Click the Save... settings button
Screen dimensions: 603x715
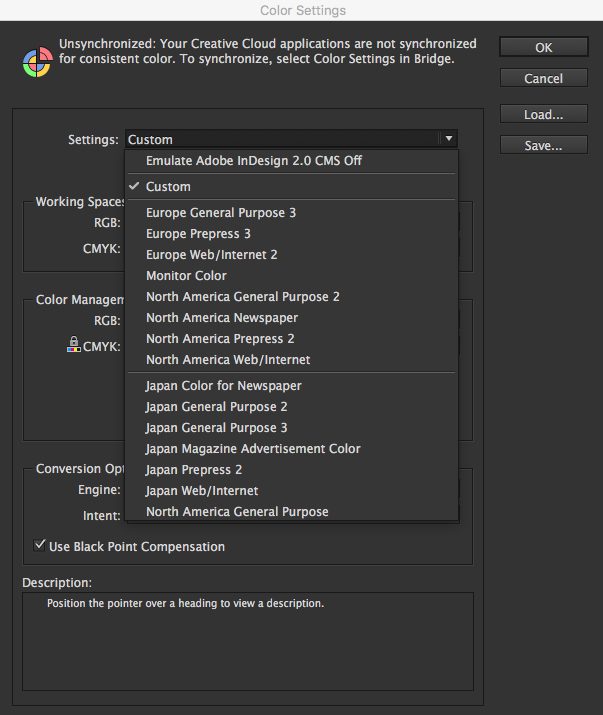[x=544, y=145]
